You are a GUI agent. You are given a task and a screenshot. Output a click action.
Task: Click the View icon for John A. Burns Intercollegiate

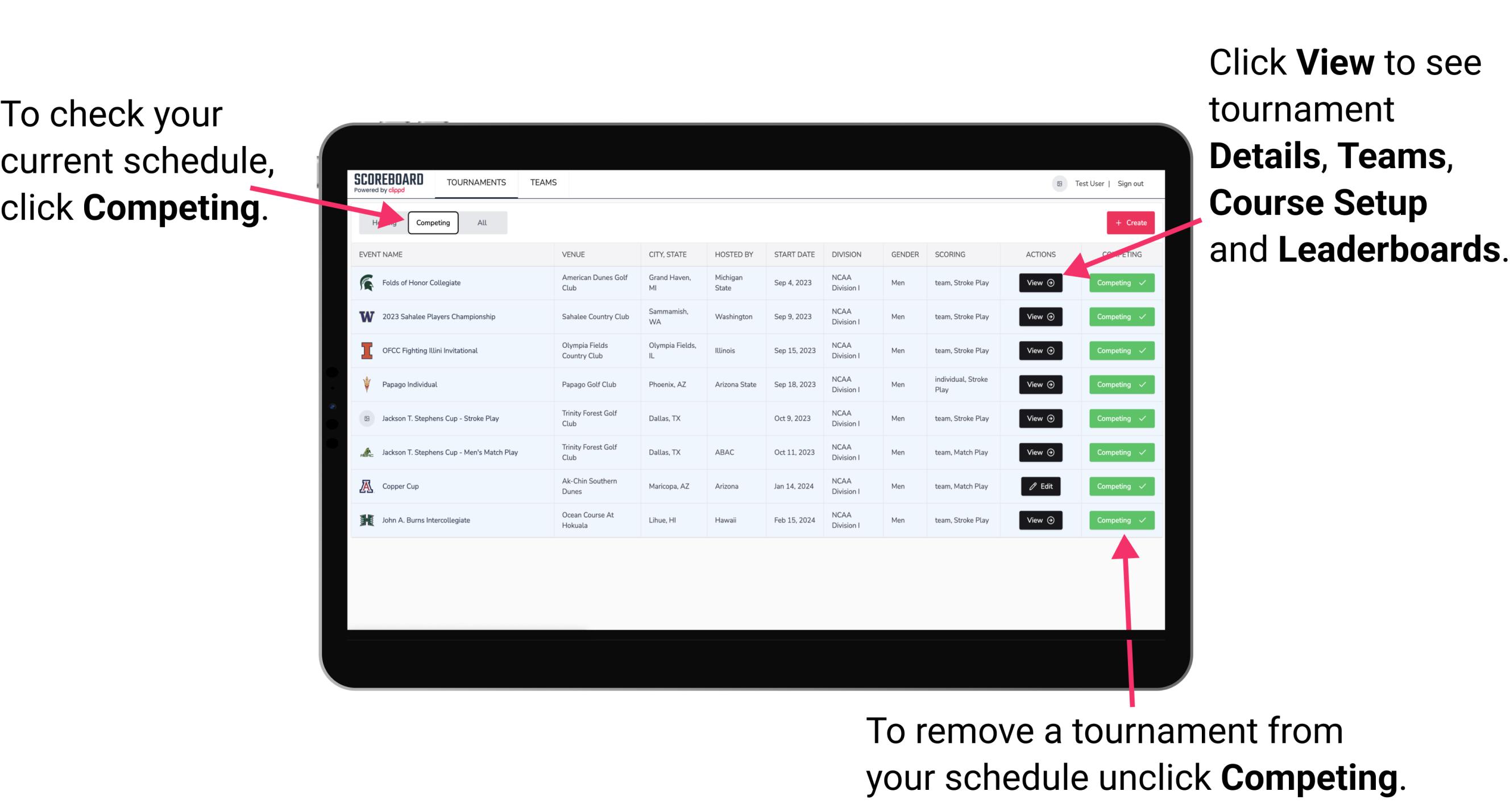click(1040, 520)
